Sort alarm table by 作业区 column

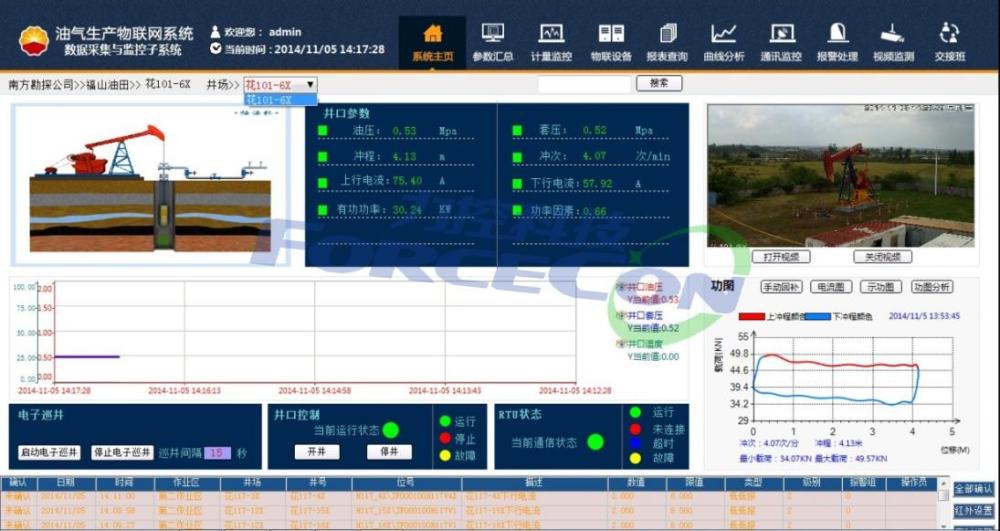188,484
